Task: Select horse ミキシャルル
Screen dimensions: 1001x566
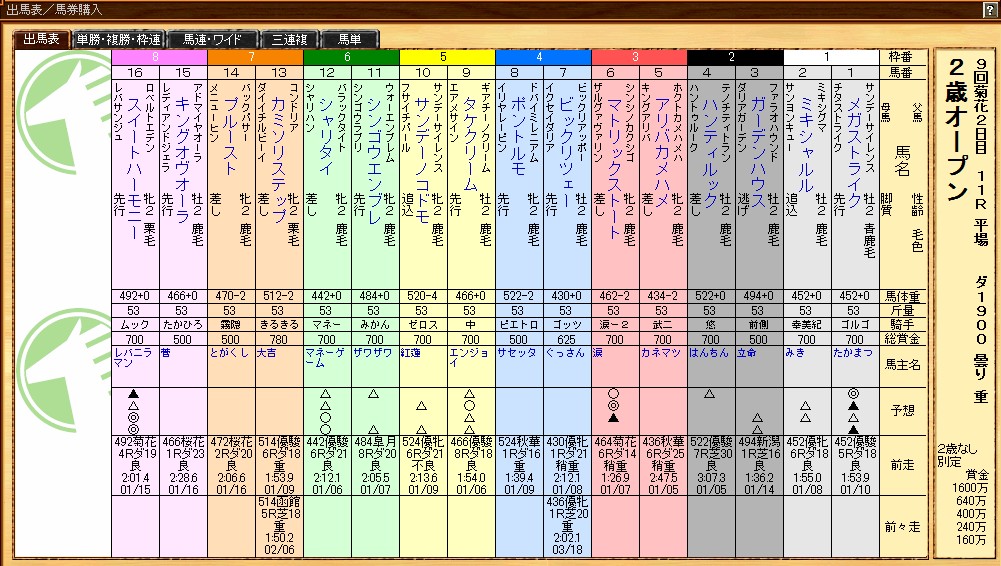Action: (x=807, y=144)
